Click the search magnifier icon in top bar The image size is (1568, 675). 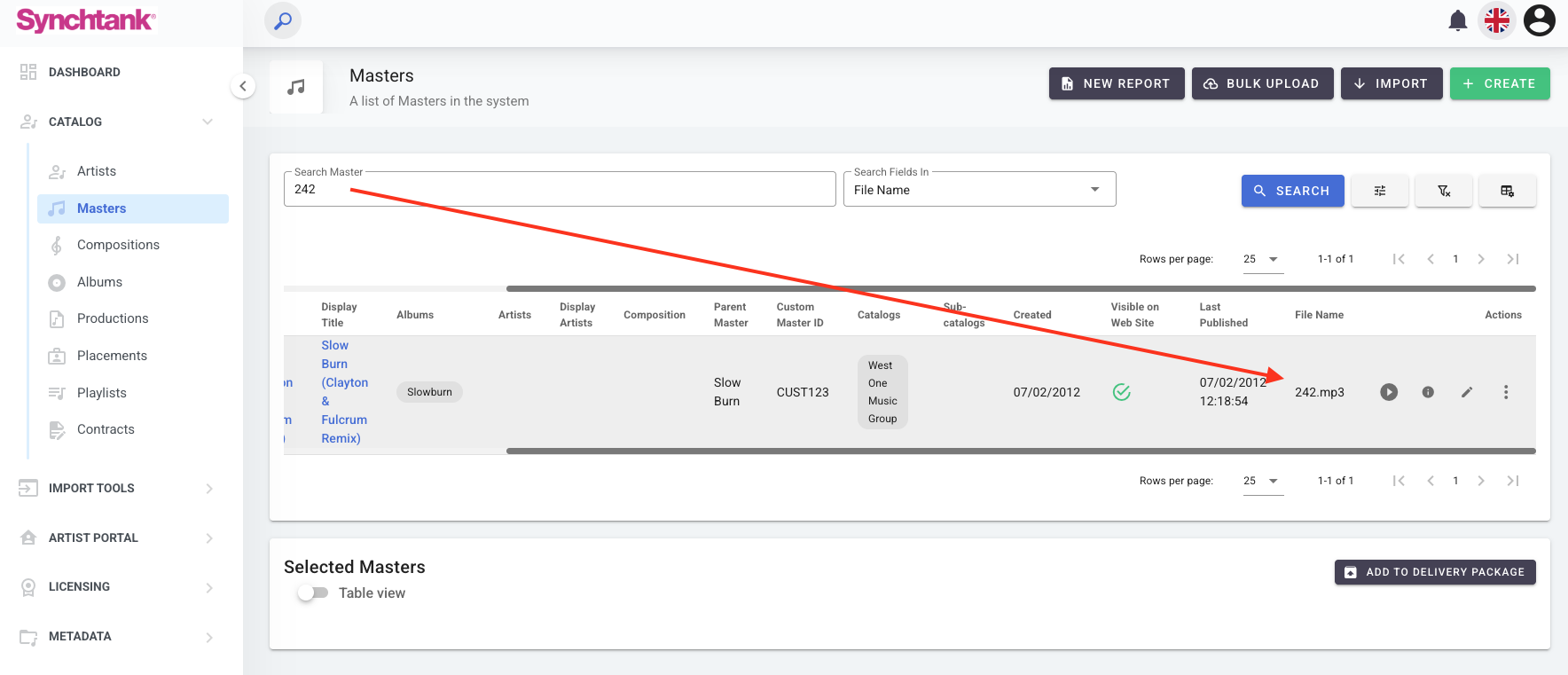point(283,20)
